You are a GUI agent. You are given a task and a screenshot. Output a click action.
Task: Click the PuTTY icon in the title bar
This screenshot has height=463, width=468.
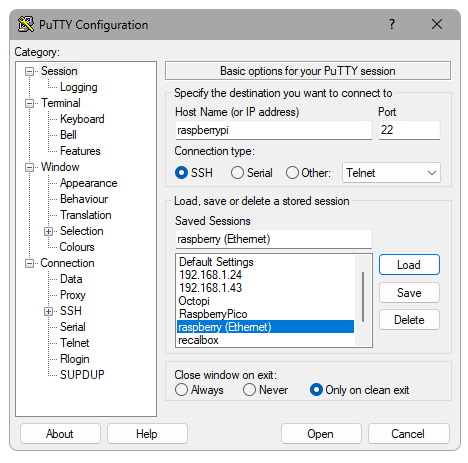[26, 24]
